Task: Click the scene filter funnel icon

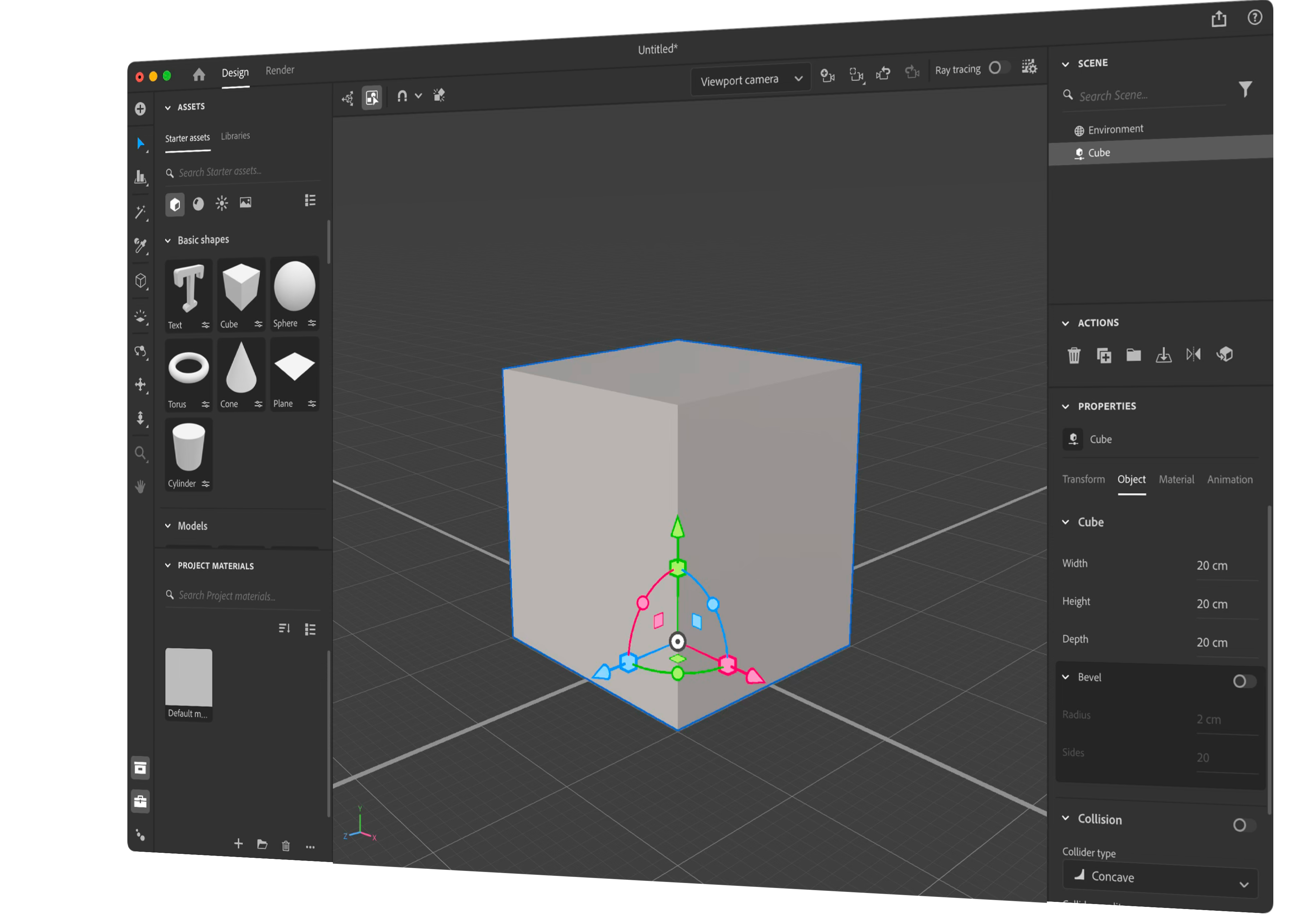Action: 1245,89
